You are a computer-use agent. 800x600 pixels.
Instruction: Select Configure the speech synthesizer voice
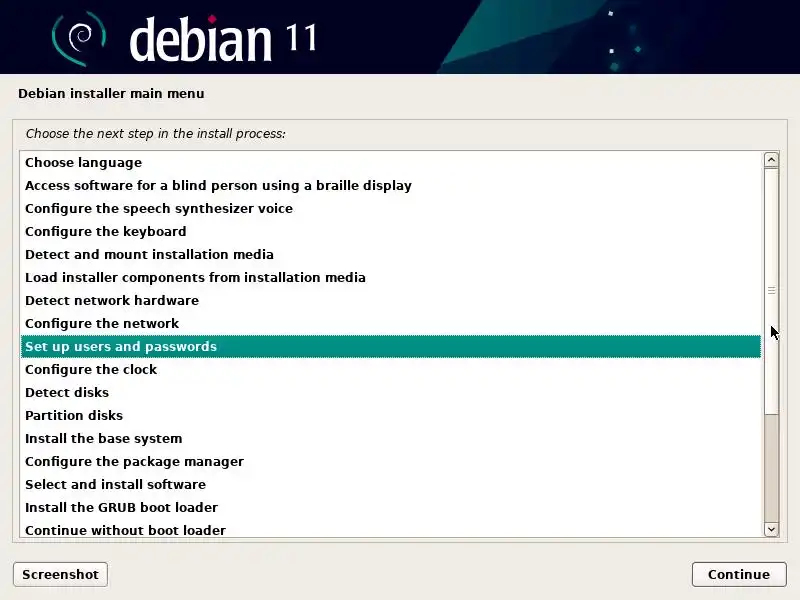[391, 209]
